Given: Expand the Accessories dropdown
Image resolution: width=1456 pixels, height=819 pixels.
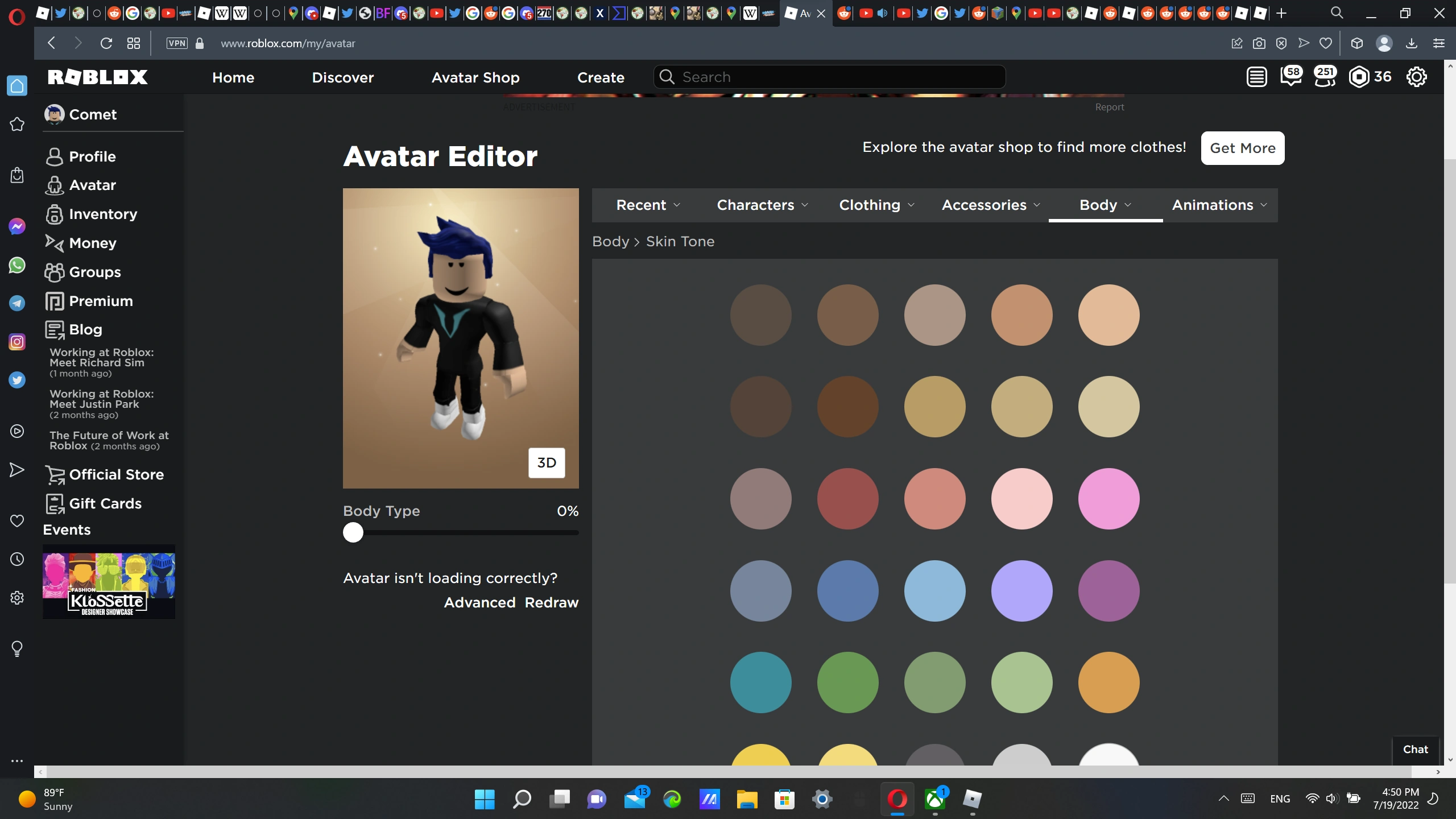Looking at the screenshot, I should pos(991,205).
